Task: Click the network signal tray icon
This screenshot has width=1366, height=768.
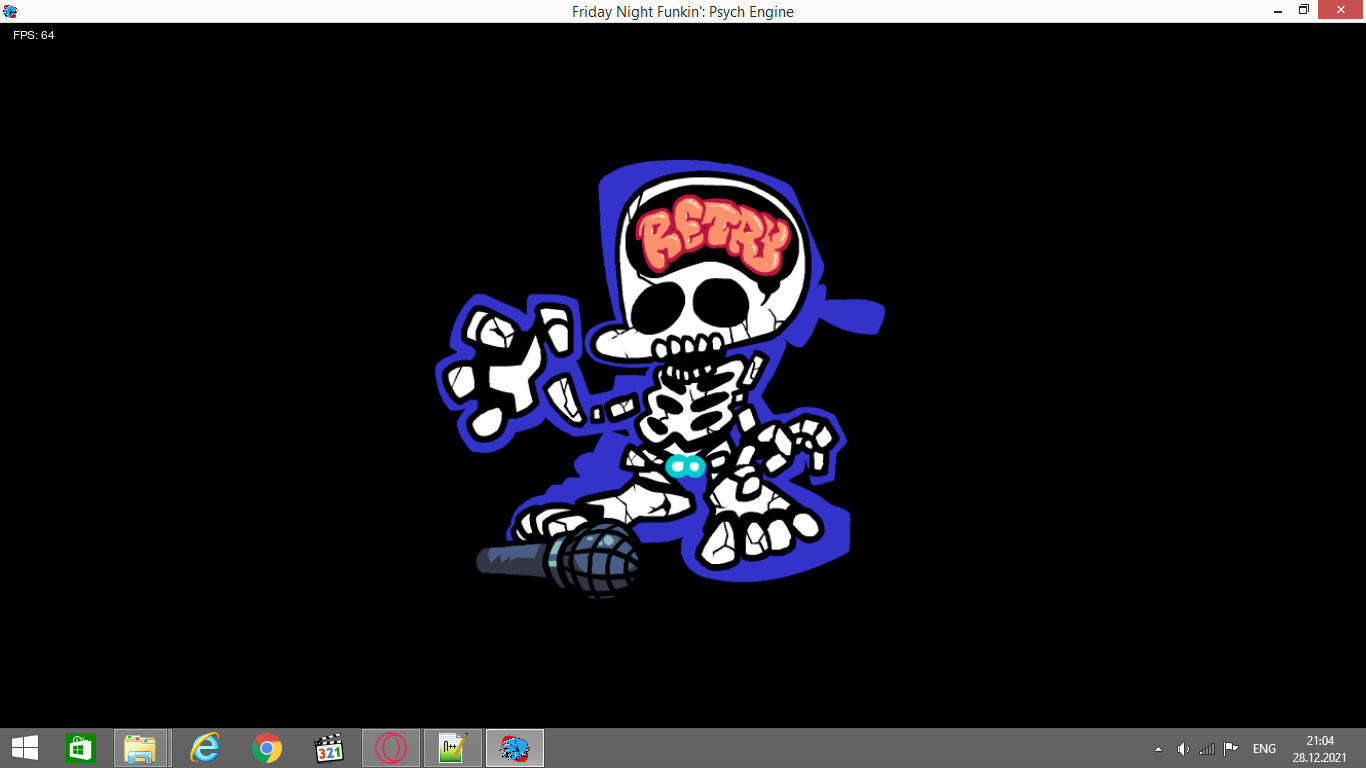Action: pyautogui.click(x=1207, y=748)
